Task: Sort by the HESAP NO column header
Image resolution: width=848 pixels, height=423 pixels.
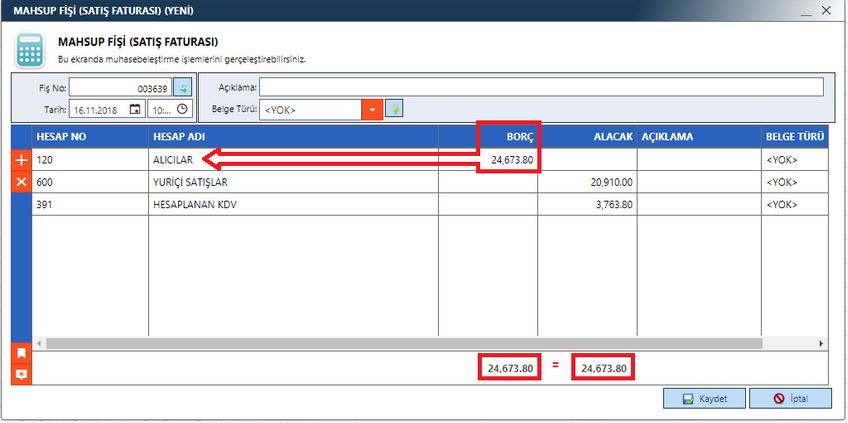Action: pyautogui.click(x=90, y=137)
